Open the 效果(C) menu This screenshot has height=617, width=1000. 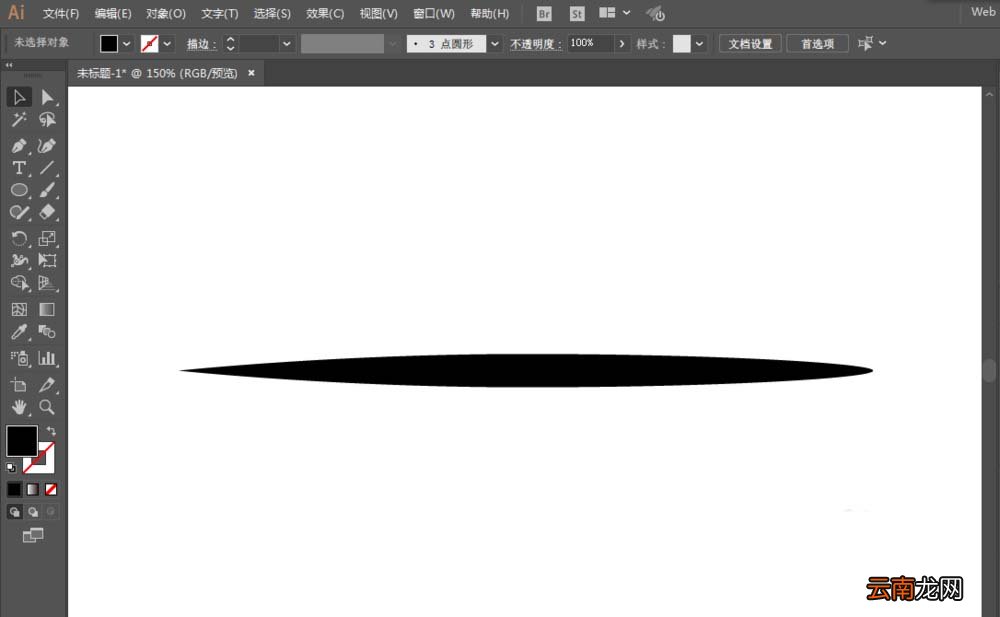(325, 13)
